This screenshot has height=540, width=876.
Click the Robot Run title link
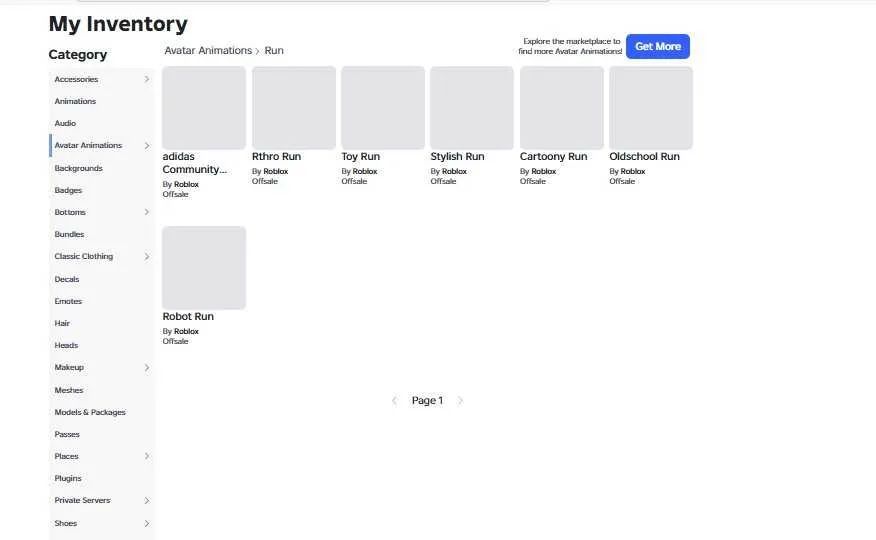pyautogui.click(x=188, y=317)
